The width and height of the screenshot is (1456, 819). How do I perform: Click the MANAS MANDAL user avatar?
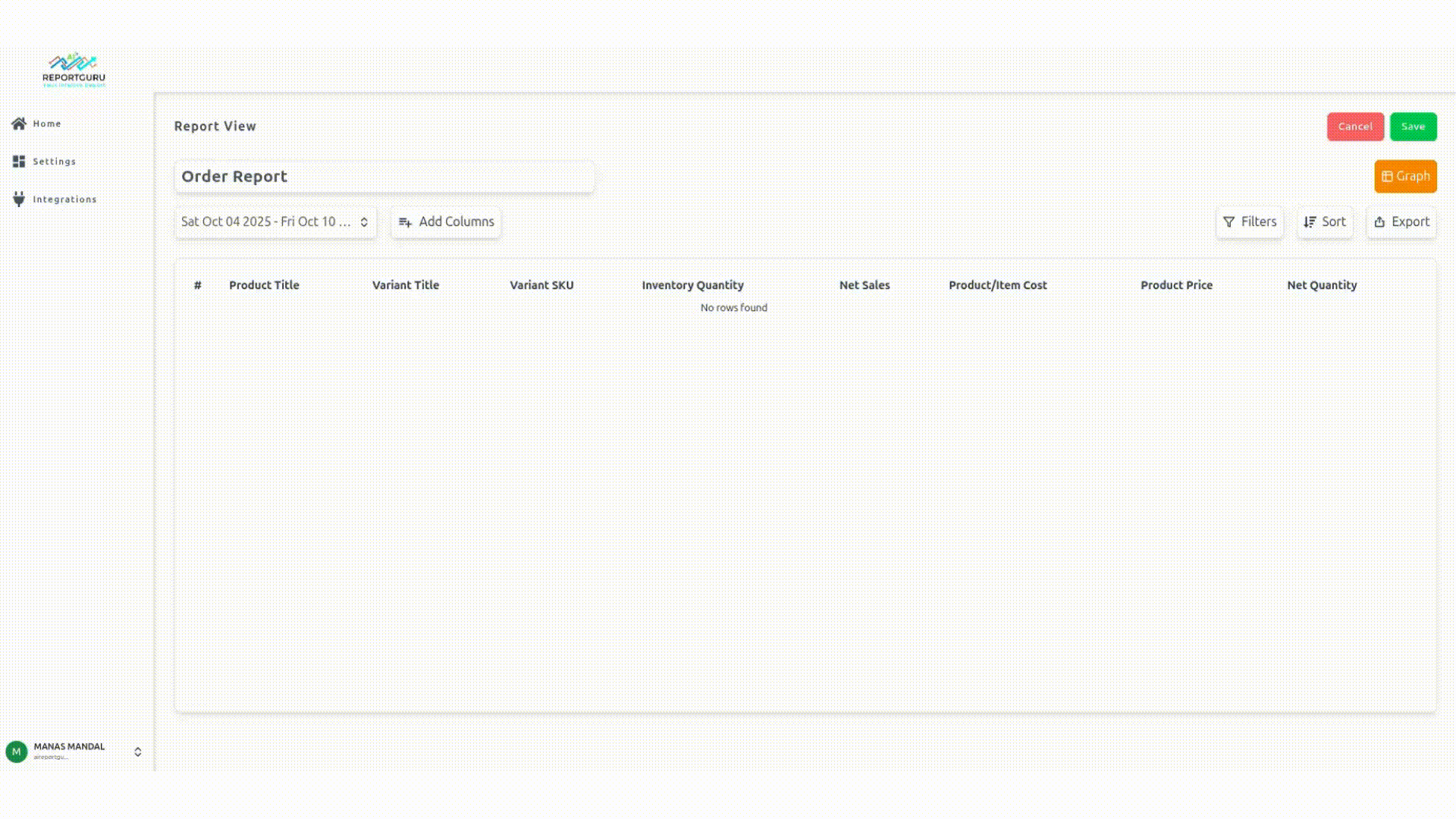[17, 752]
